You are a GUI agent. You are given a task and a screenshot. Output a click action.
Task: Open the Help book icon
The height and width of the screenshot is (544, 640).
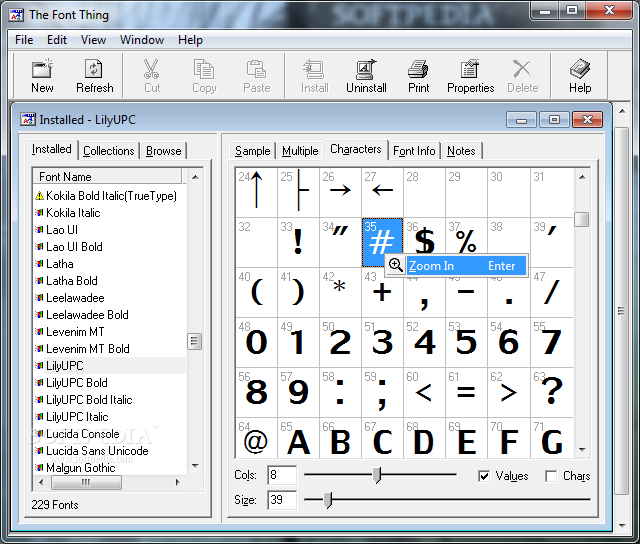click(x=580, y=69)
